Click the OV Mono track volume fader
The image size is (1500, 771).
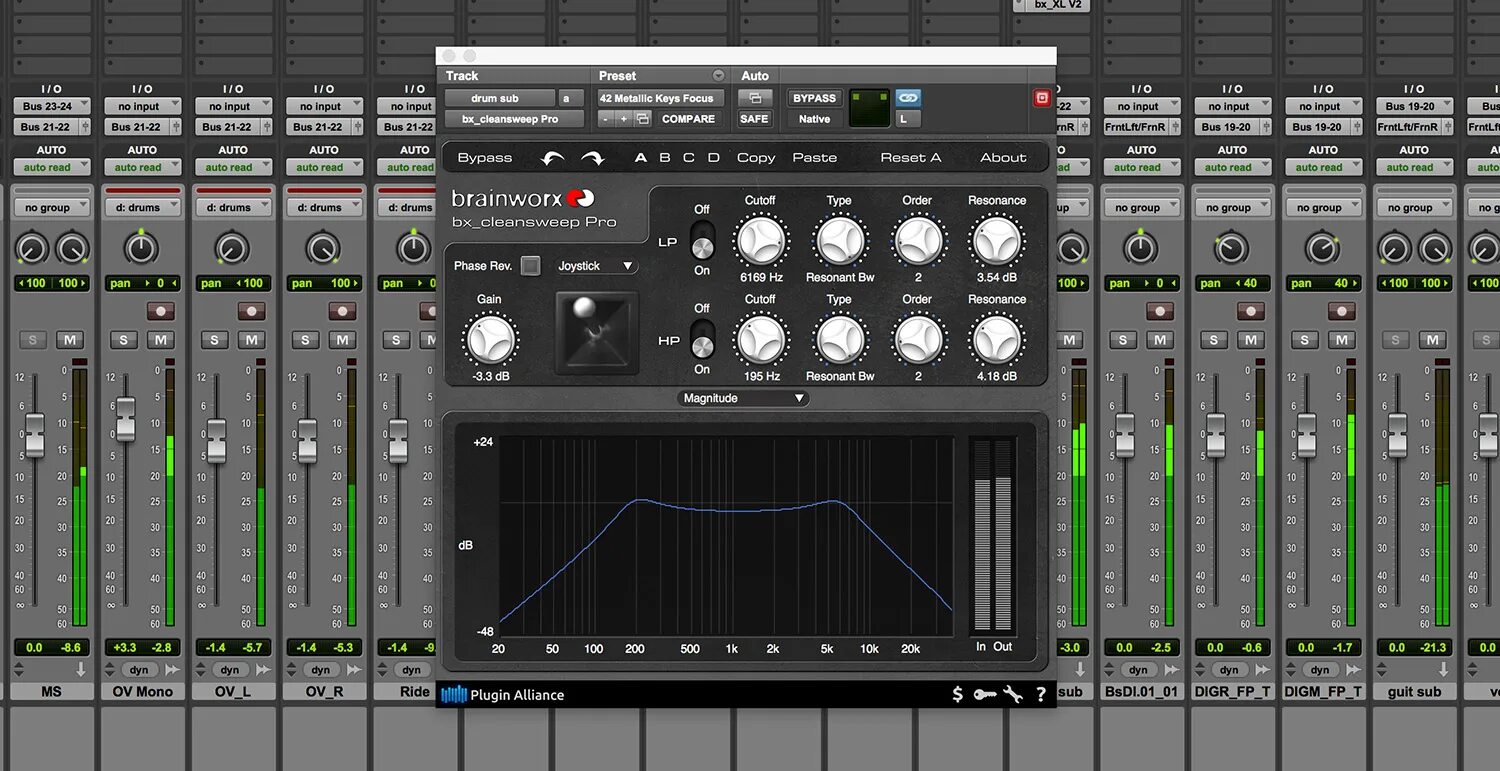click(x=125, y=418)
